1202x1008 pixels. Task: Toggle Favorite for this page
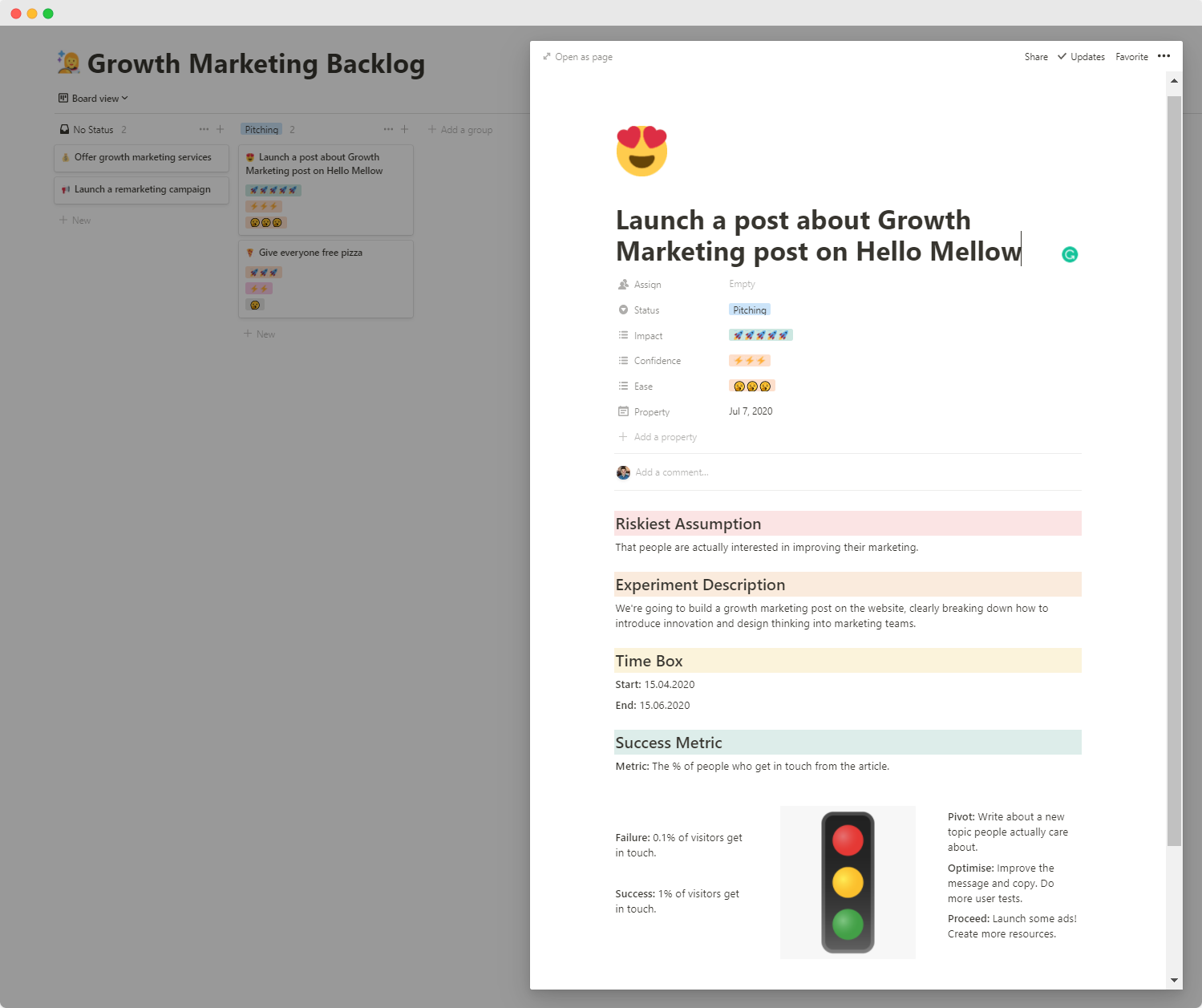(1131, 57)
